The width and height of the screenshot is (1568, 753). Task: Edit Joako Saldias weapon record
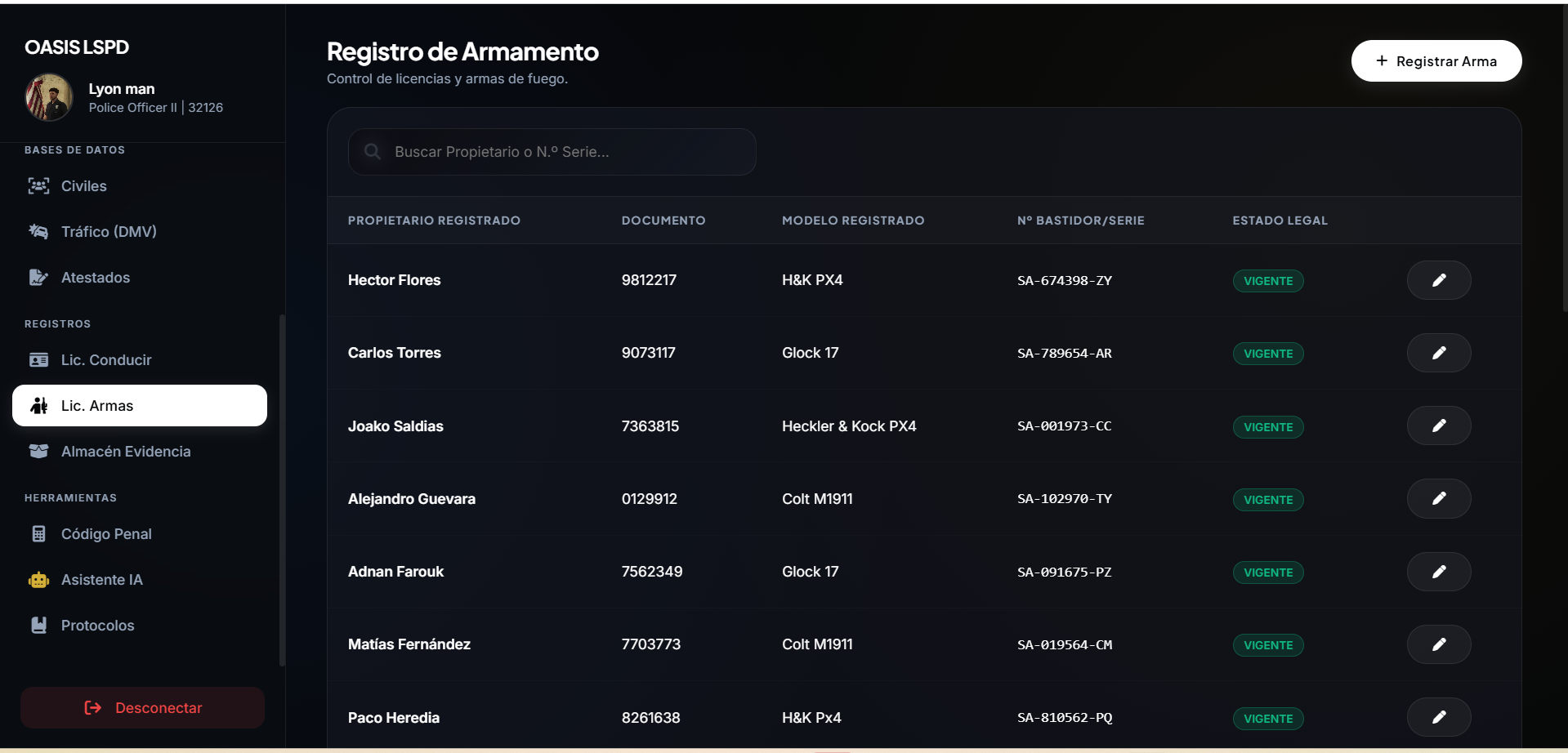pyautogui.click(x=1439, y=426)
